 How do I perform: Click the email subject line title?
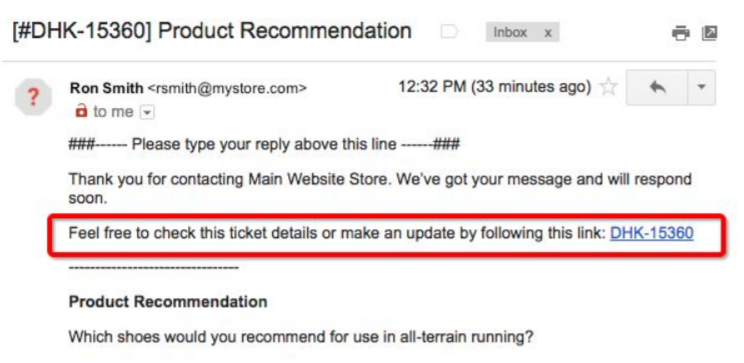(212, 31)
